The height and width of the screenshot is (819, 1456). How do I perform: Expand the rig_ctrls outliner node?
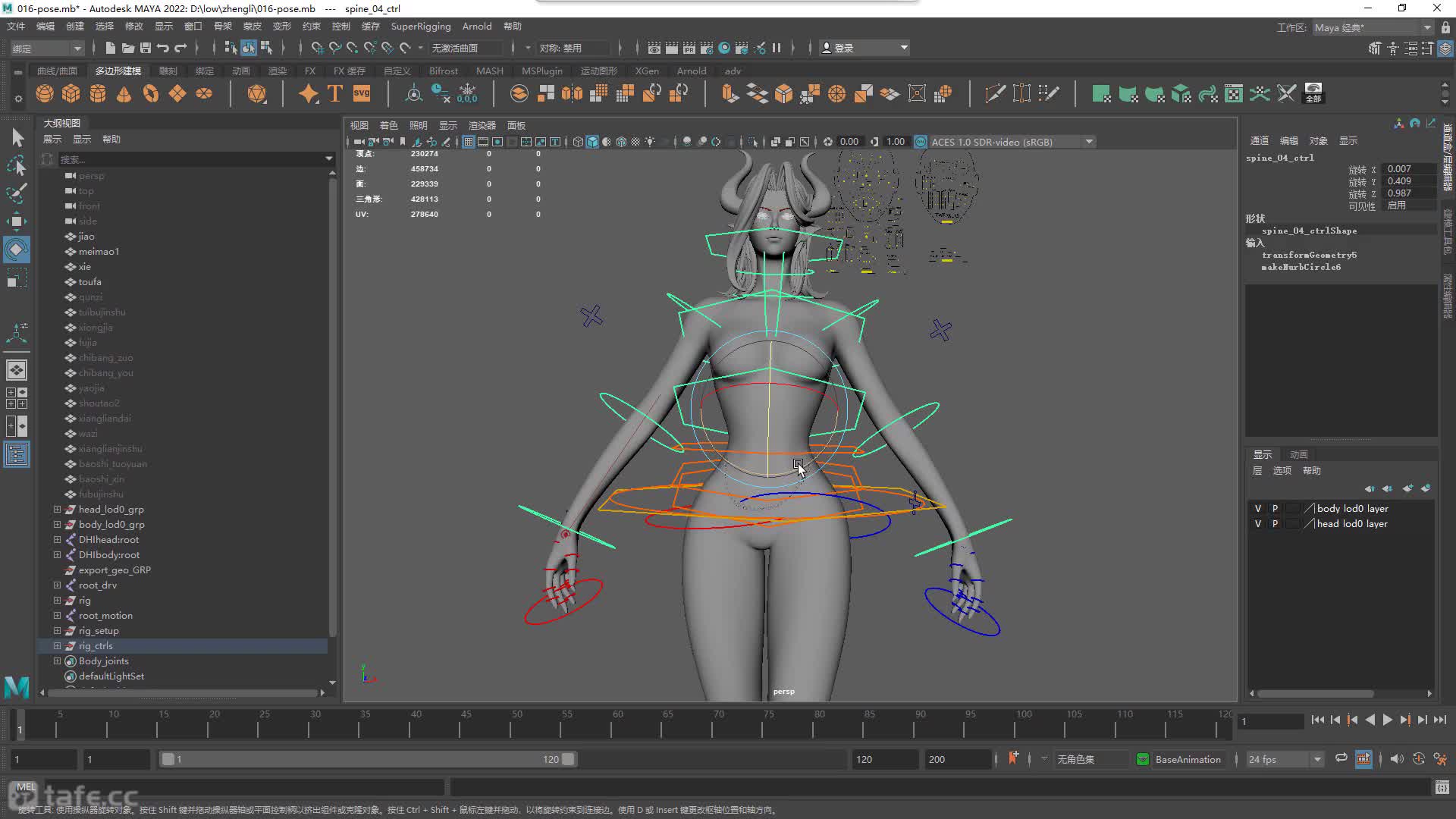point(57,646)
